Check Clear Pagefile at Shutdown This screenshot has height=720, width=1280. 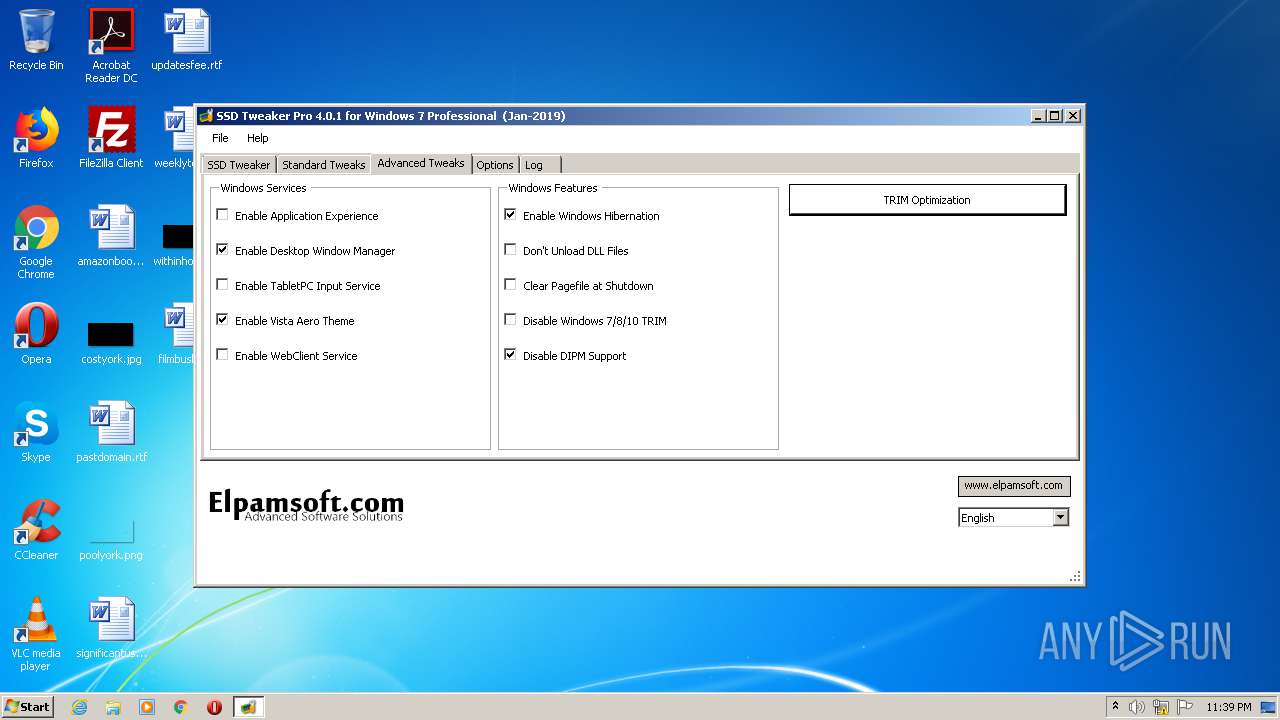pyautogui.click(x=510, y=285)
